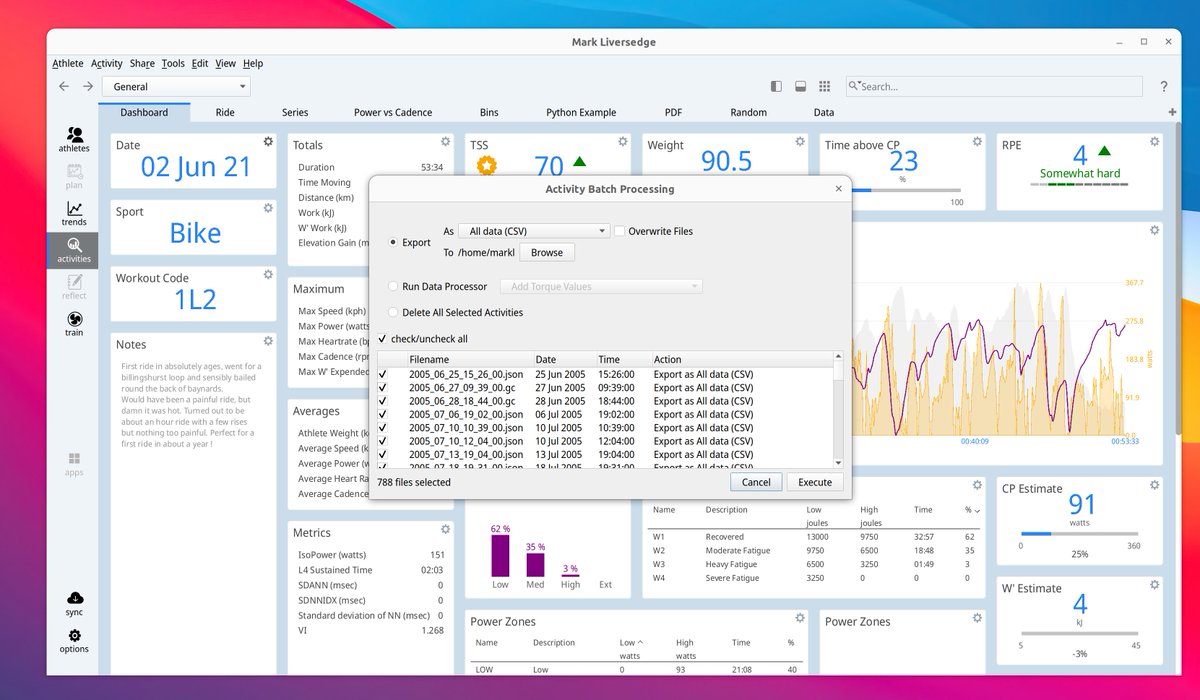Screen dimensions: 1200x700
Task: Close the Activity Batch Processing dialog
Action: pyautogui.click(x=838, y=188)
